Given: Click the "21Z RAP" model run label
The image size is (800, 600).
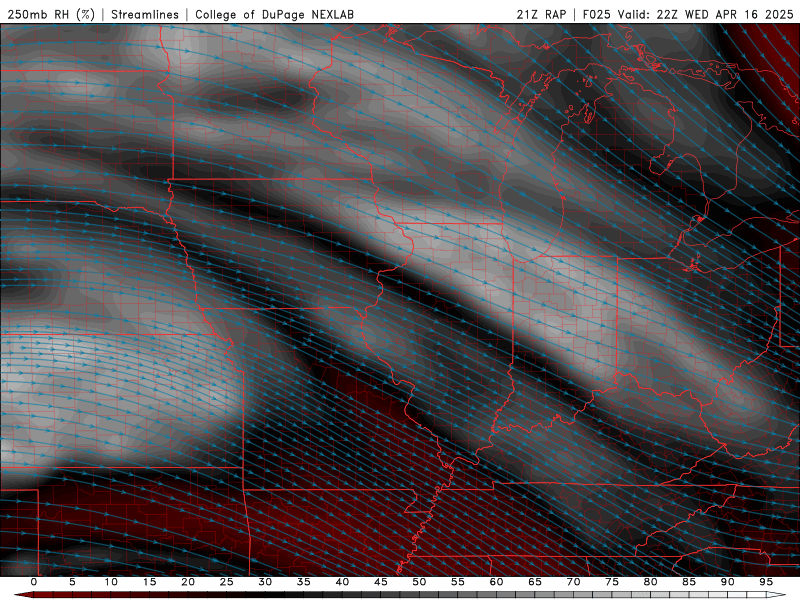Looking at the screenshot, I should point(541,14).
